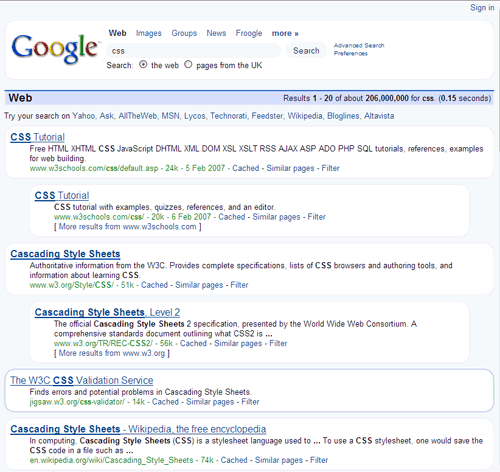
Task: Select "pages from the UK" radio button
Action: pos(188,65)
